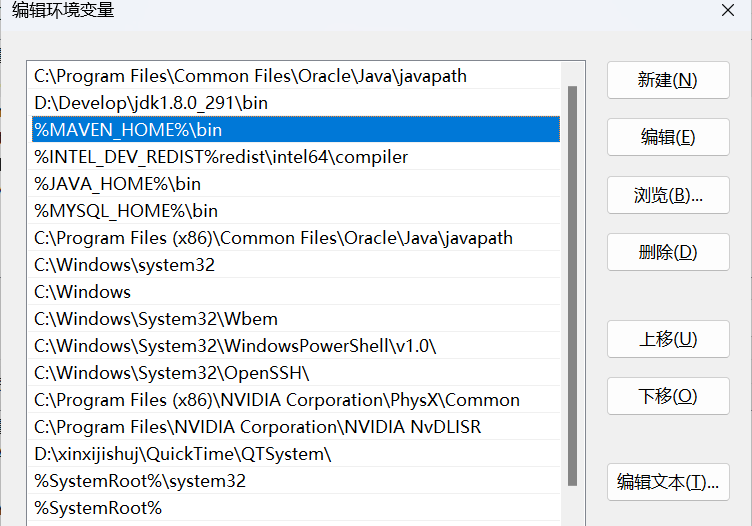Select the %JAVA_HOME%\bin entry

(118, 184)
